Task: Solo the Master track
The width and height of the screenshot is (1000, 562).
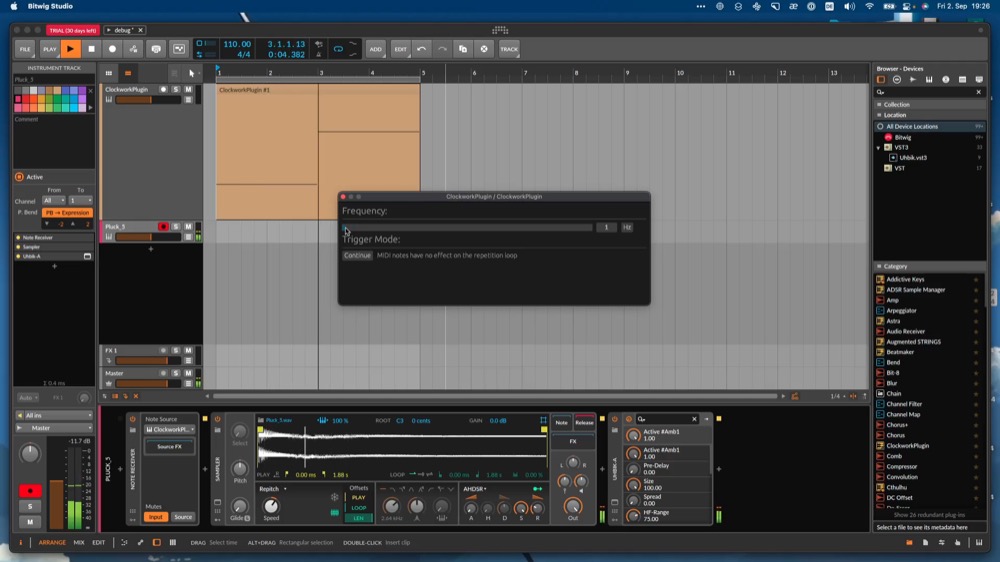Action: point(176,373)
